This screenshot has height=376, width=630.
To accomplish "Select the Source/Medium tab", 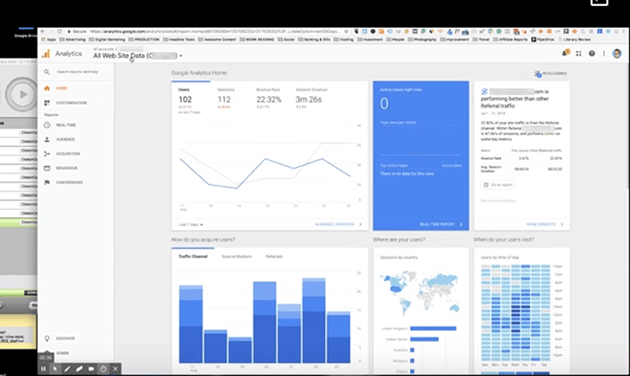I will (x=237, y=256).
